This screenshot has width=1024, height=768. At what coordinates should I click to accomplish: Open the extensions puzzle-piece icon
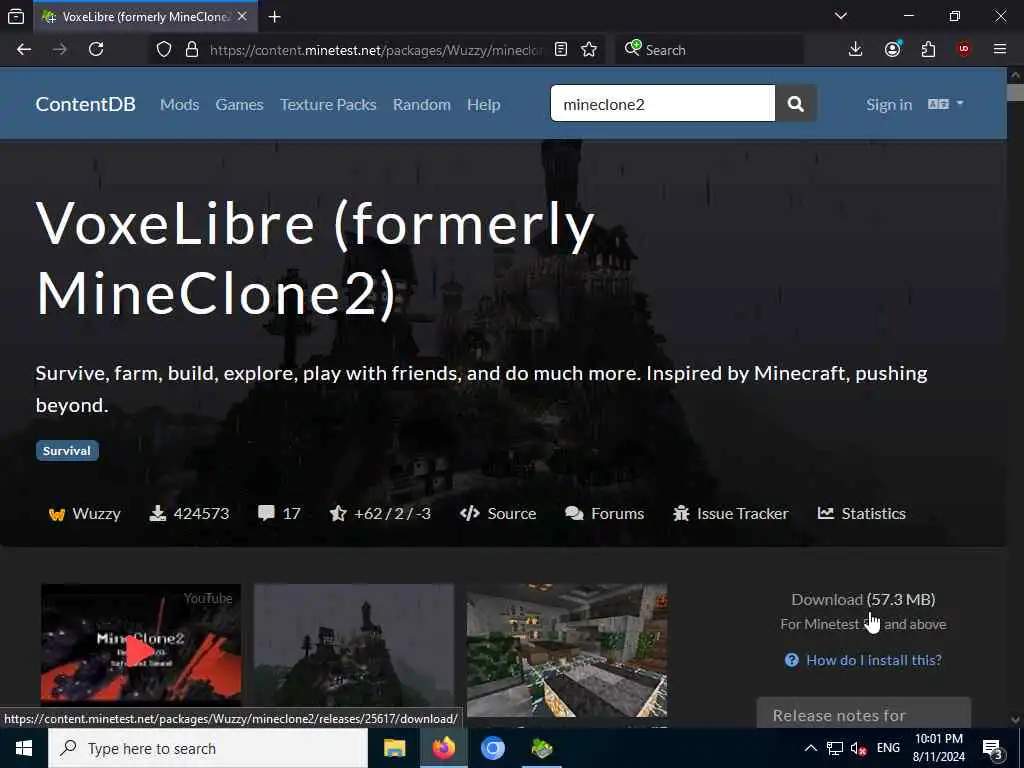(x=928, y=50)
